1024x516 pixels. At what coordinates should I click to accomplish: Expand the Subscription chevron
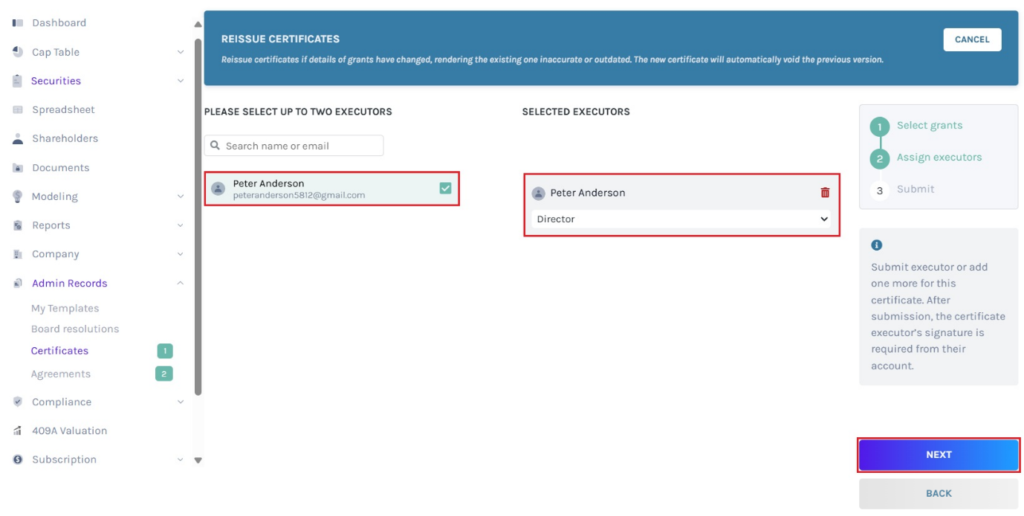coord(180,460)
